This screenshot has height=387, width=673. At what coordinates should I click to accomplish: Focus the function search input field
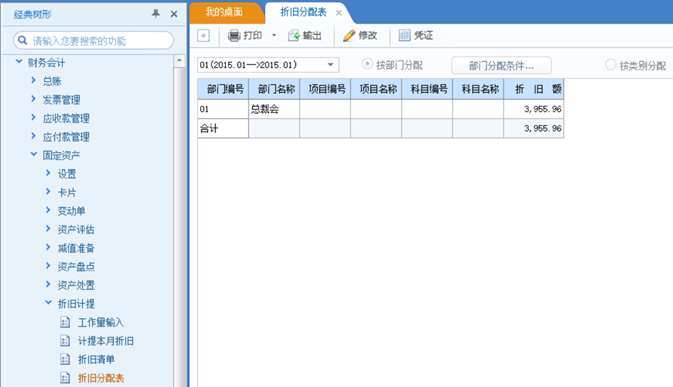(94, 41)
